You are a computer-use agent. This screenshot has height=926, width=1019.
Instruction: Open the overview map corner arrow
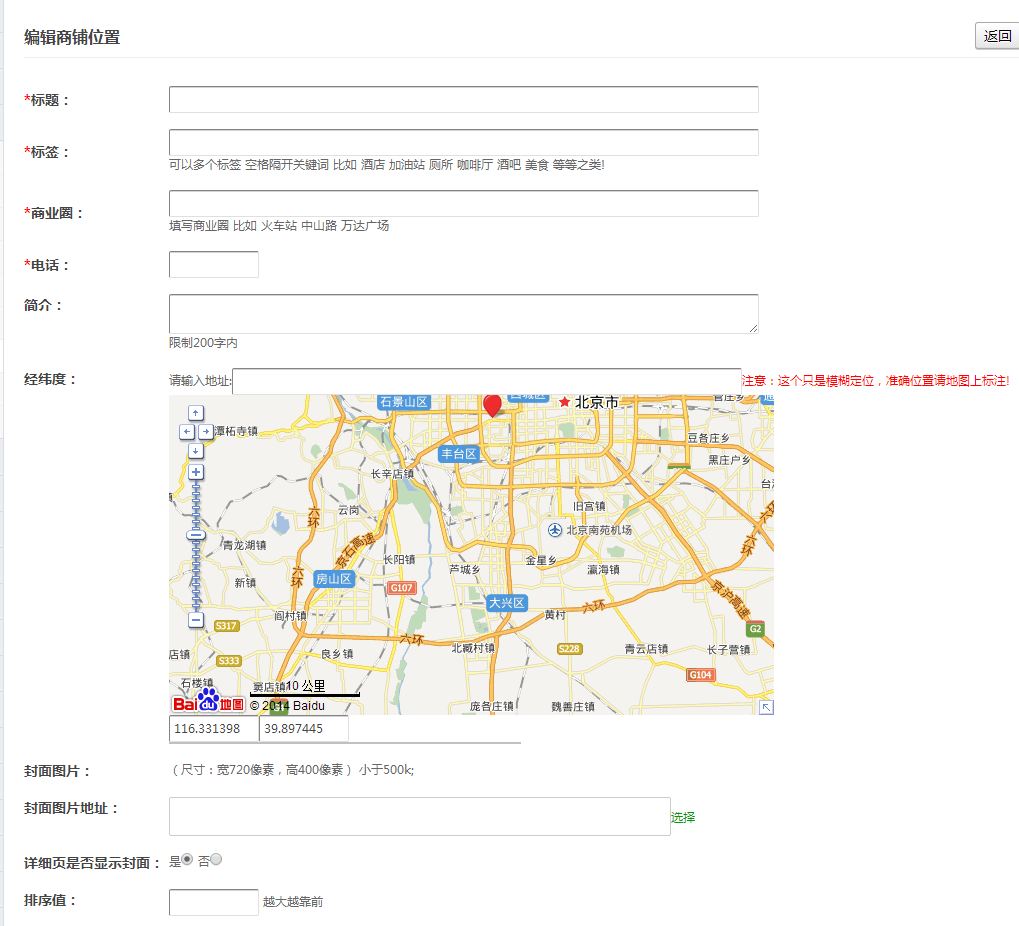point(766,707)
